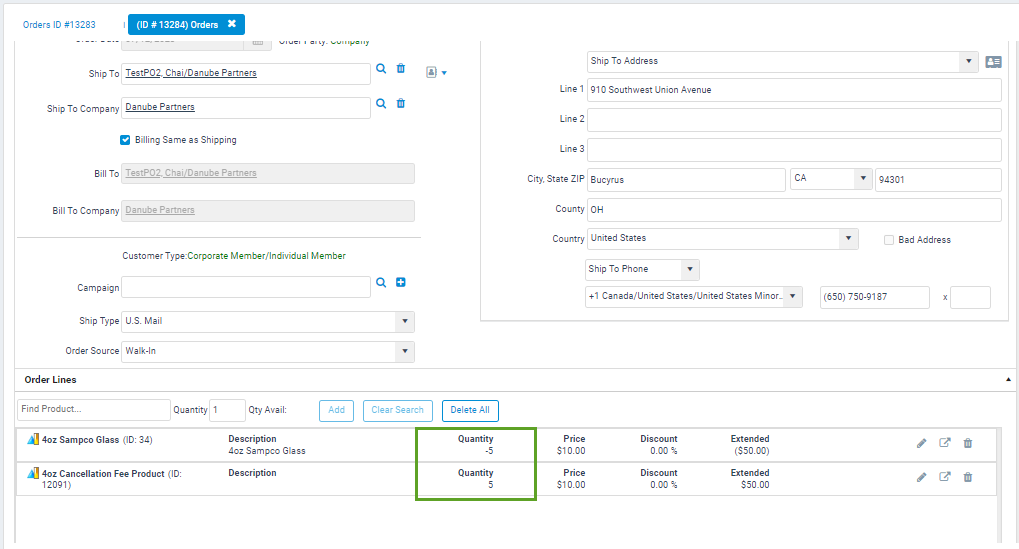This screenshot has height=549, width=1019.
Task: Open the address card icon next to Ship To Address
Action: 993,62
